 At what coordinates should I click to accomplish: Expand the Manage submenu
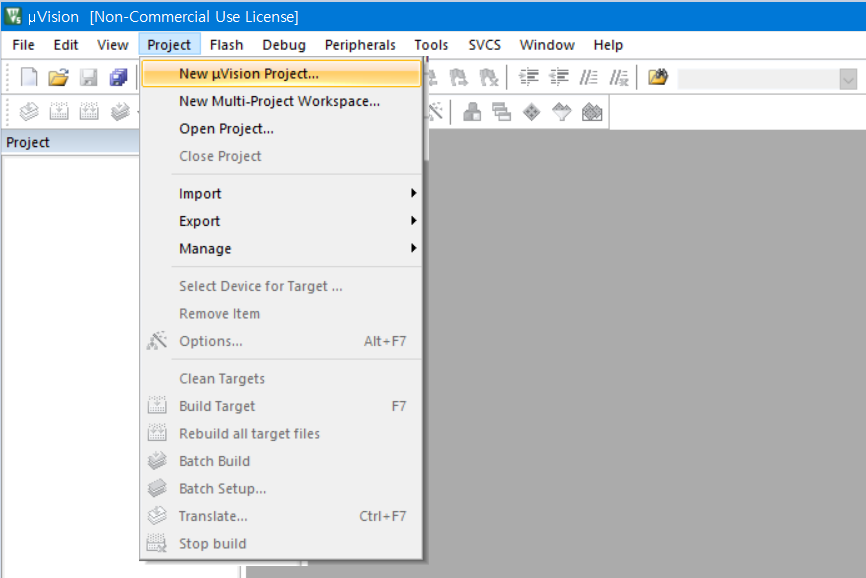point(281,249)
